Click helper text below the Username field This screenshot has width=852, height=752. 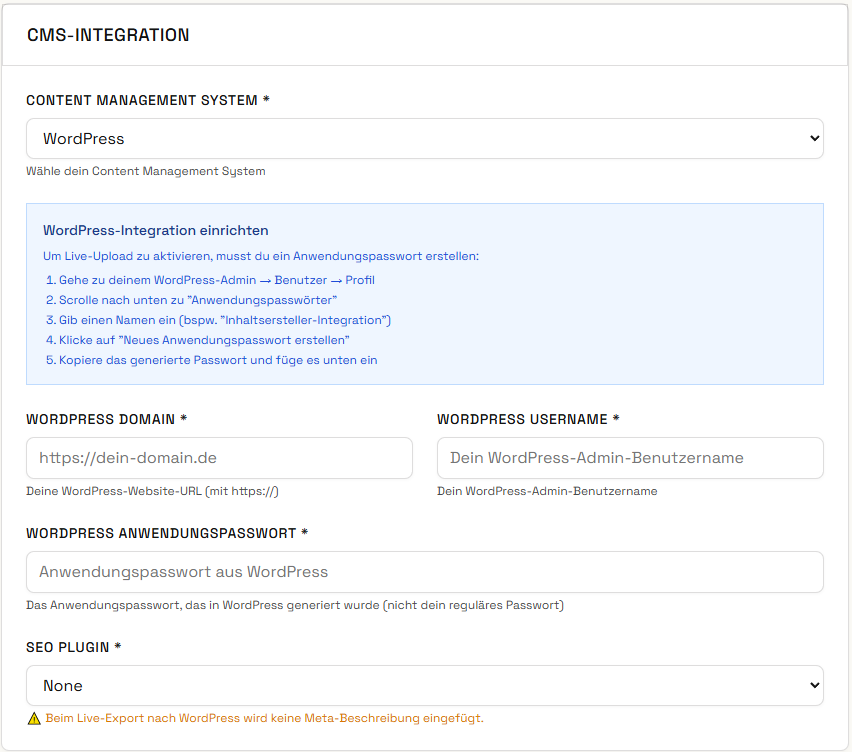pos(547,491)
